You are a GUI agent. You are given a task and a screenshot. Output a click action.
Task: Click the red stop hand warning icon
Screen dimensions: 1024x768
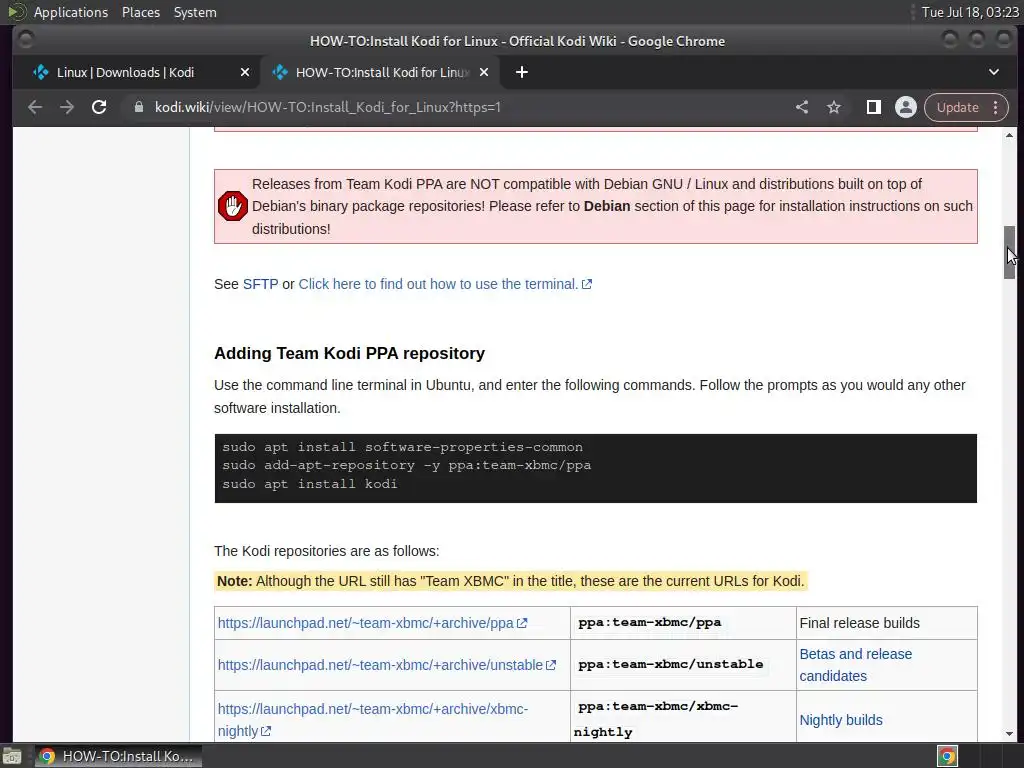coord(232,206)
